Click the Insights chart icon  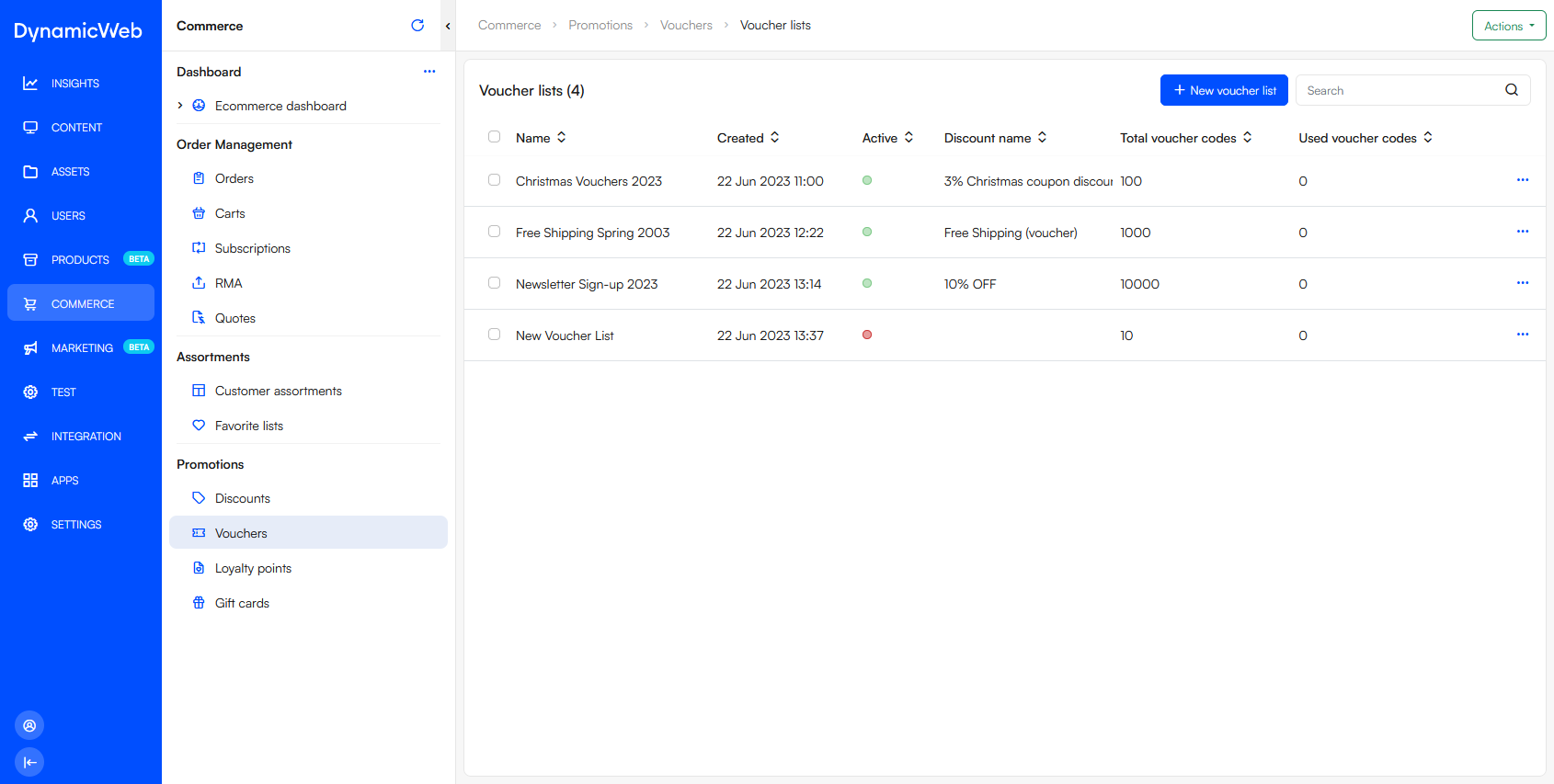tap(30, 84)
